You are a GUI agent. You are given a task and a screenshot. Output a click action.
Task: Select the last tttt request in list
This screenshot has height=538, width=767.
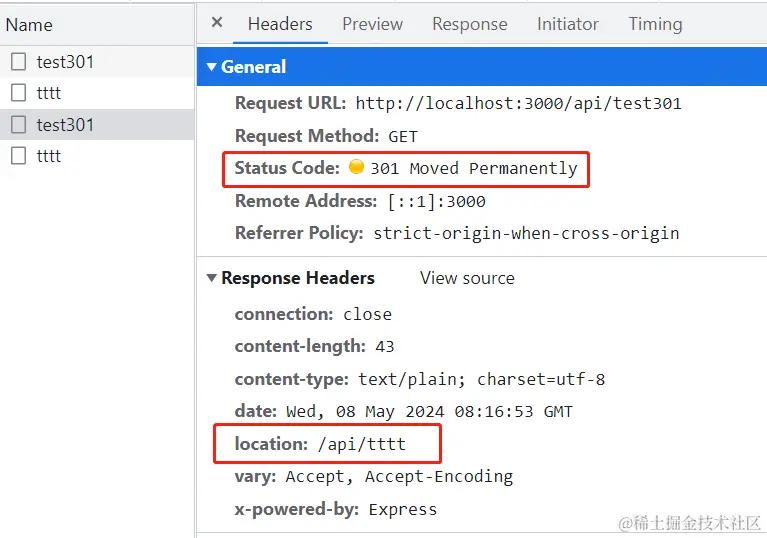click(x=49, y=156)
